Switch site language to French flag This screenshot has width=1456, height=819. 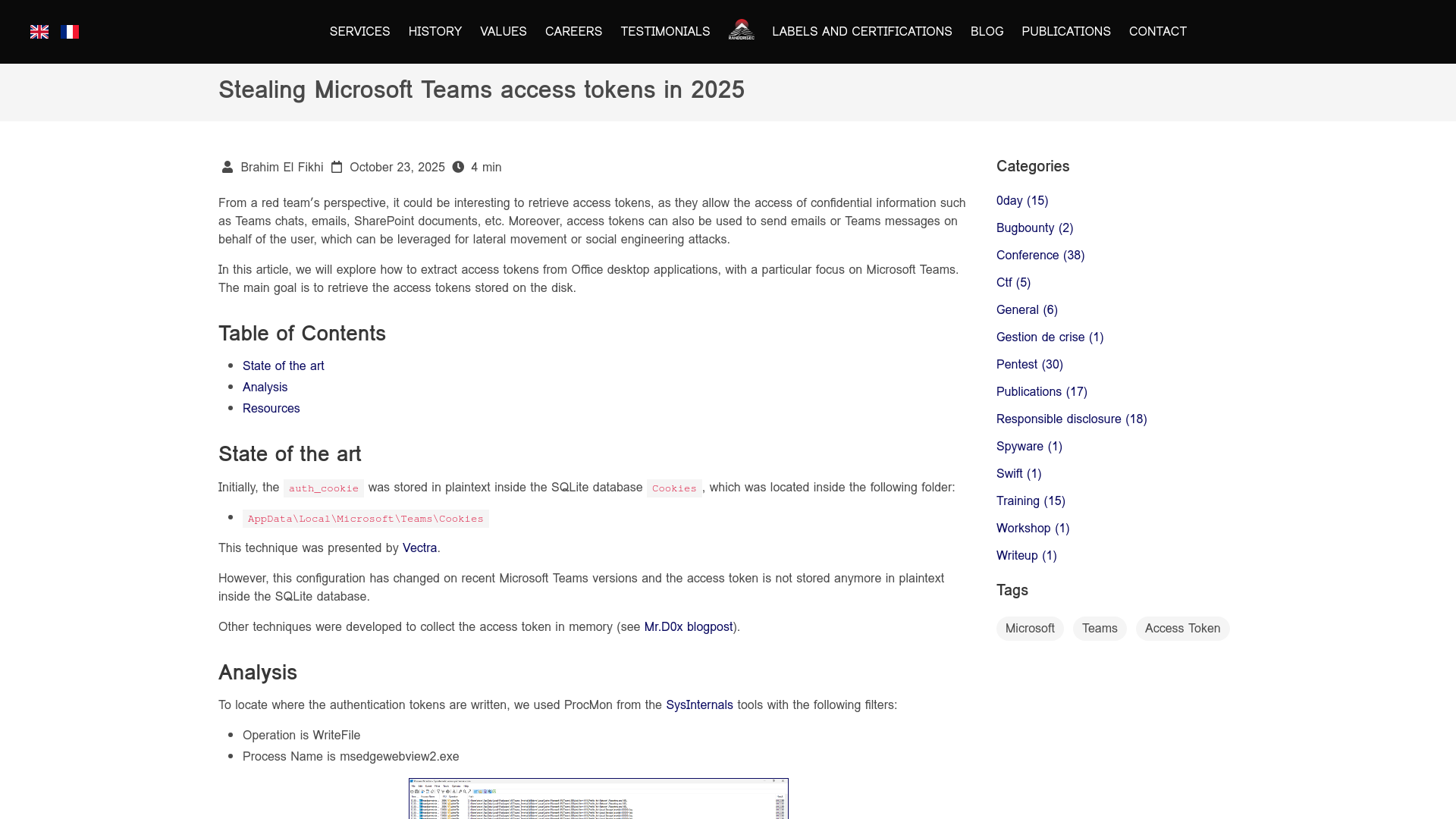(70, 31)
